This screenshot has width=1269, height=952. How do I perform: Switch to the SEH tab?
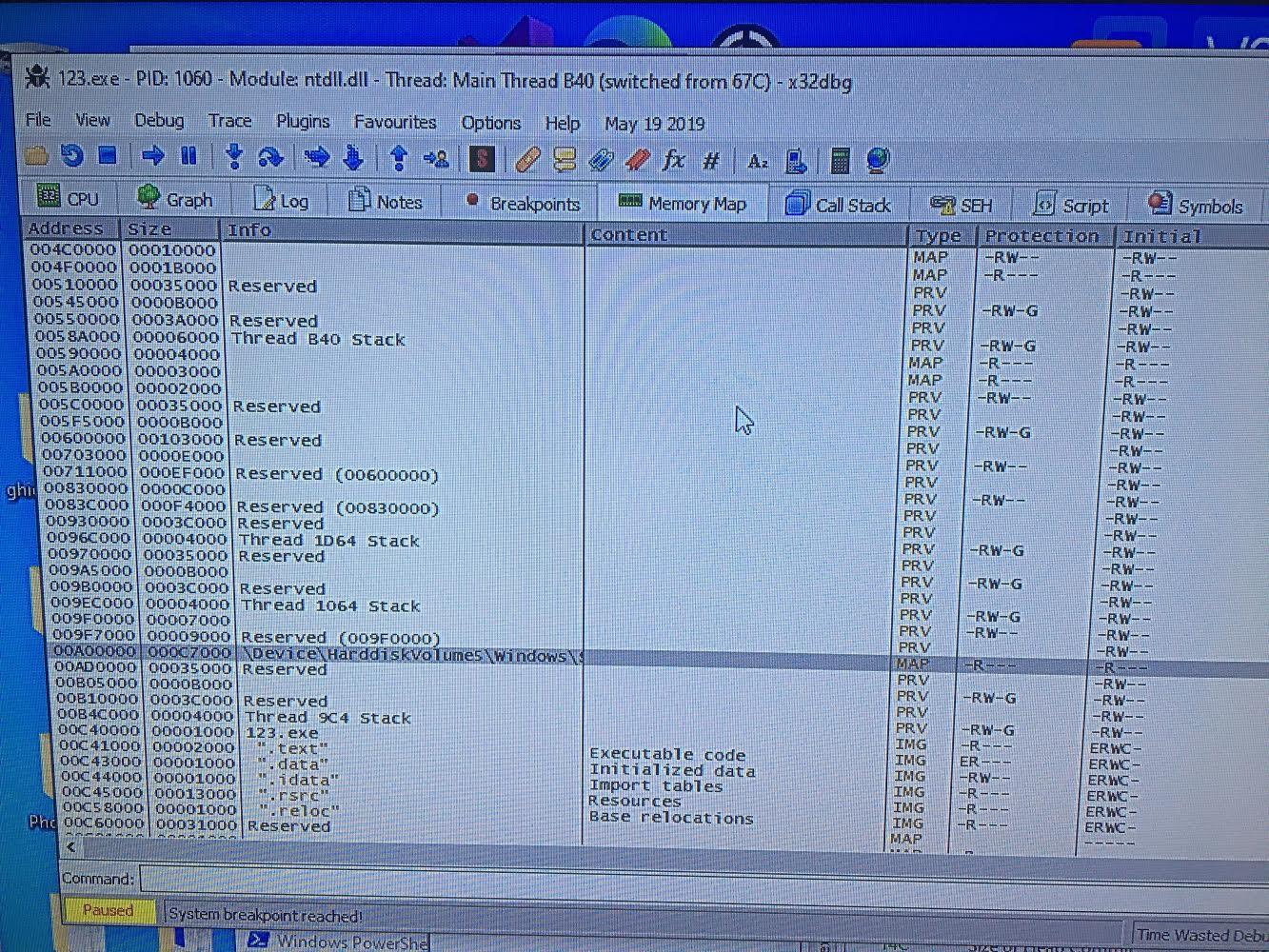(x=961, y=206)
